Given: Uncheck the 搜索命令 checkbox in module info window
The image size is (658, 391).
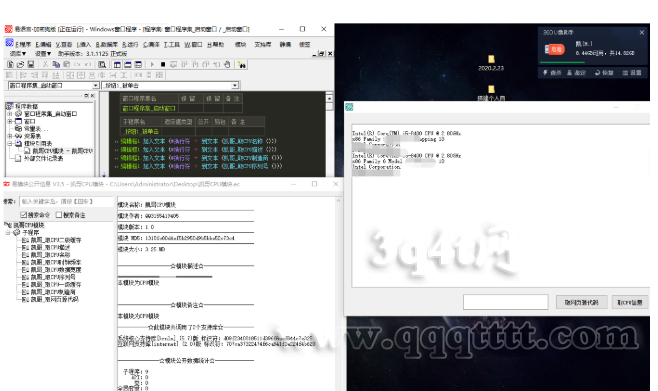Looking at the screenshot, I should [24, 215].
